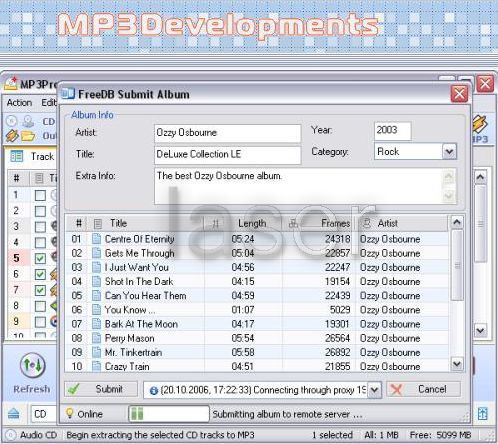Click the document icon of You Know ...
Viewport: 498px width, 444px height.
pos(96,310)
